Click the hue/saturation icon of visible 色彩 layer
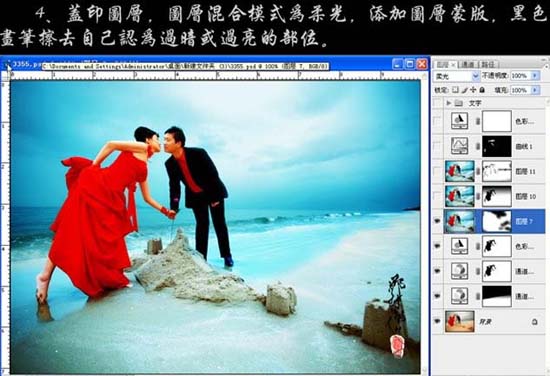Viewport: 550px width, 376px height. coord(460,246)
